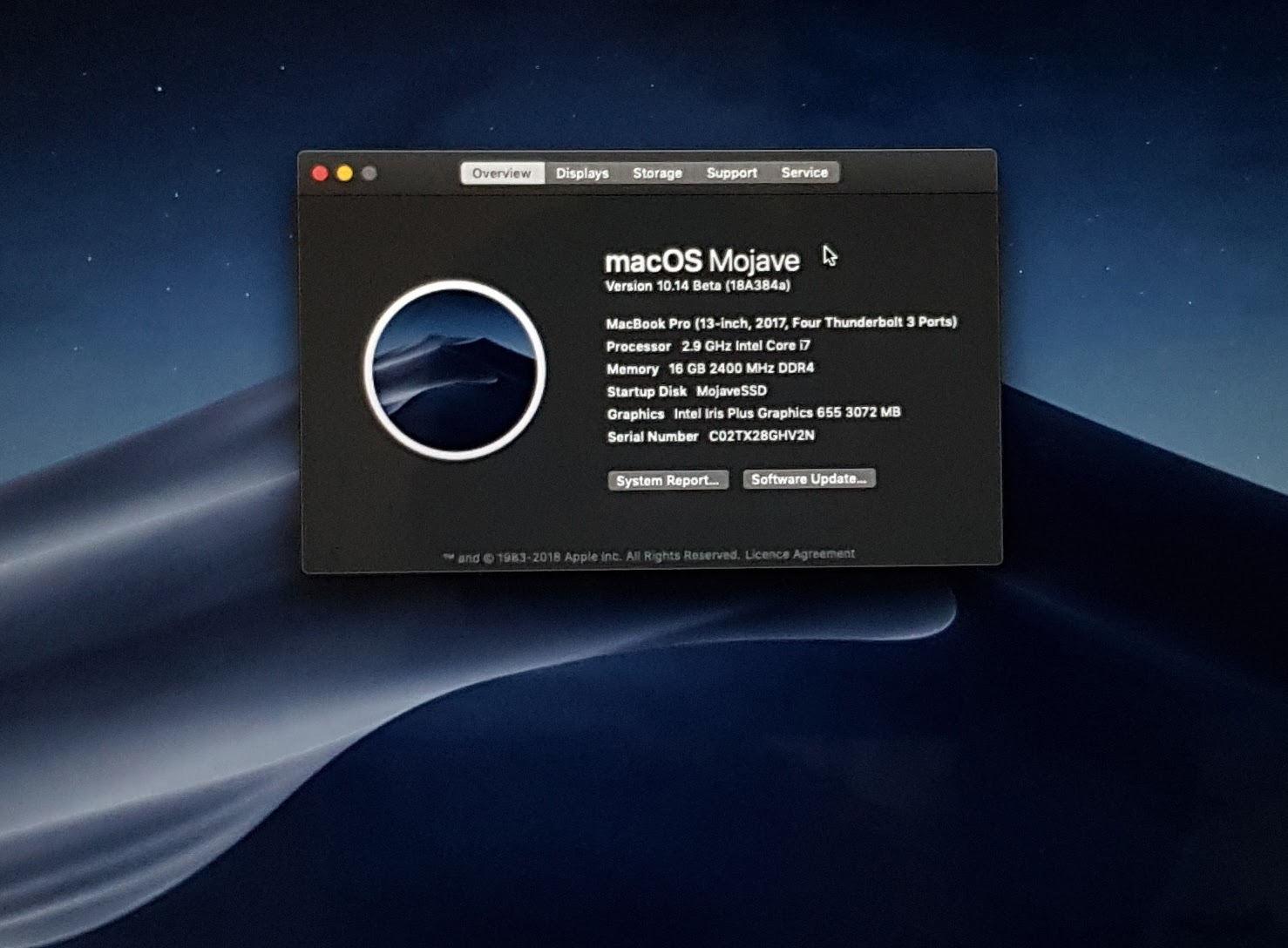Launch Software Update
The image size is (1288, 948).
pos(809,478)
